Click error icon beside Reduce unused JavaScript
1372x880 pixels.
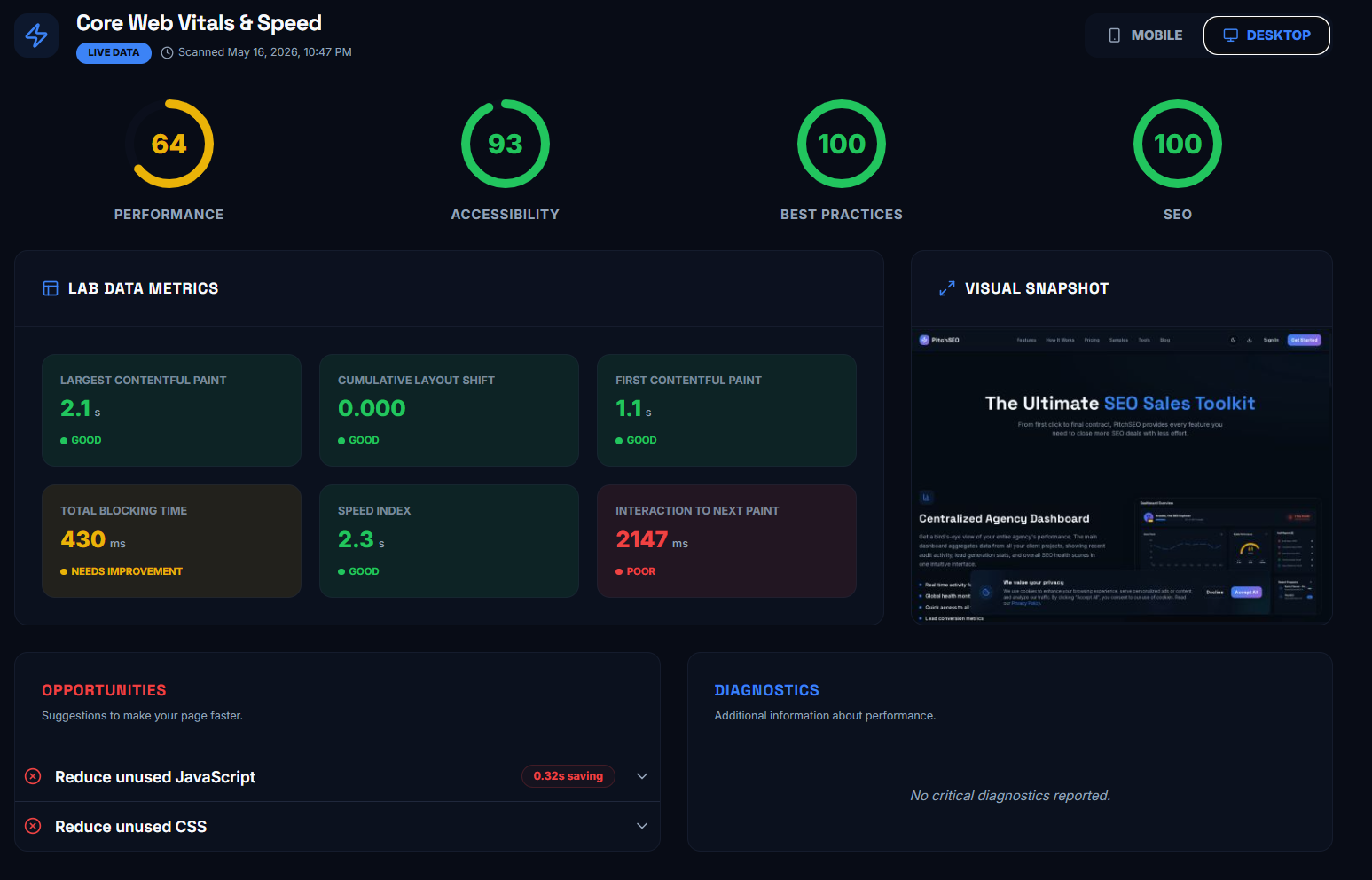click(33, 776)
